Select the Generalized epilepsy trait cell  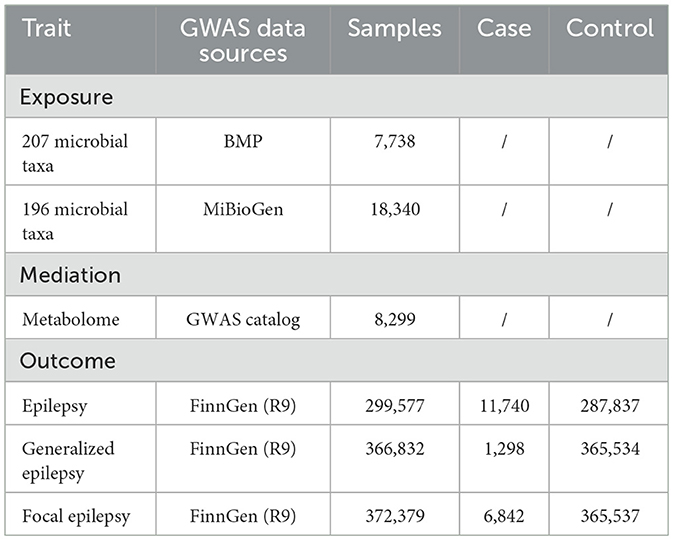(66, 460)
